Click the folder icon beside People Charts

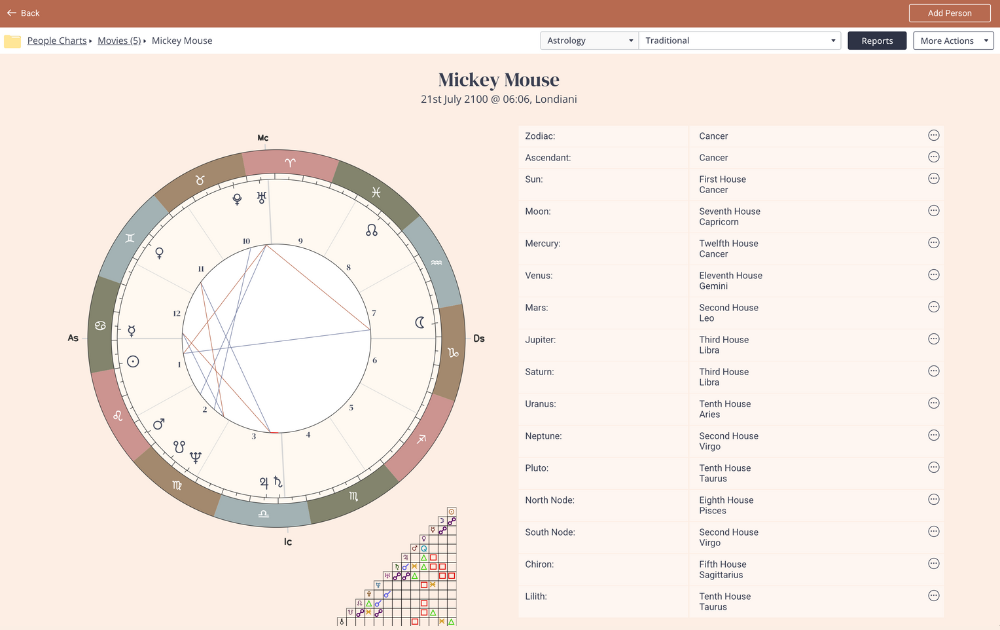point(13,41)
